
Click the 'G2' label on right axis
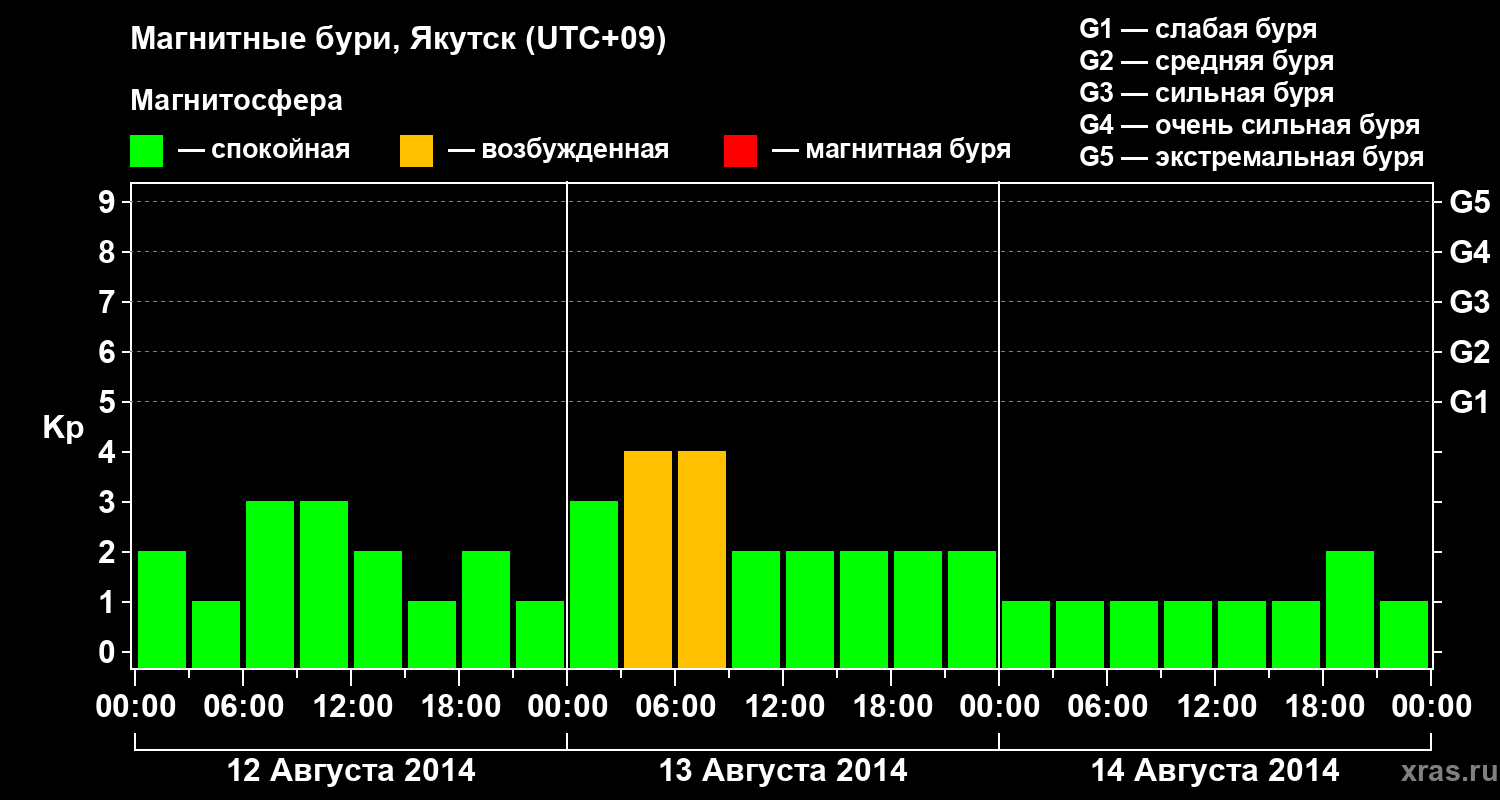coord(1469,352)
